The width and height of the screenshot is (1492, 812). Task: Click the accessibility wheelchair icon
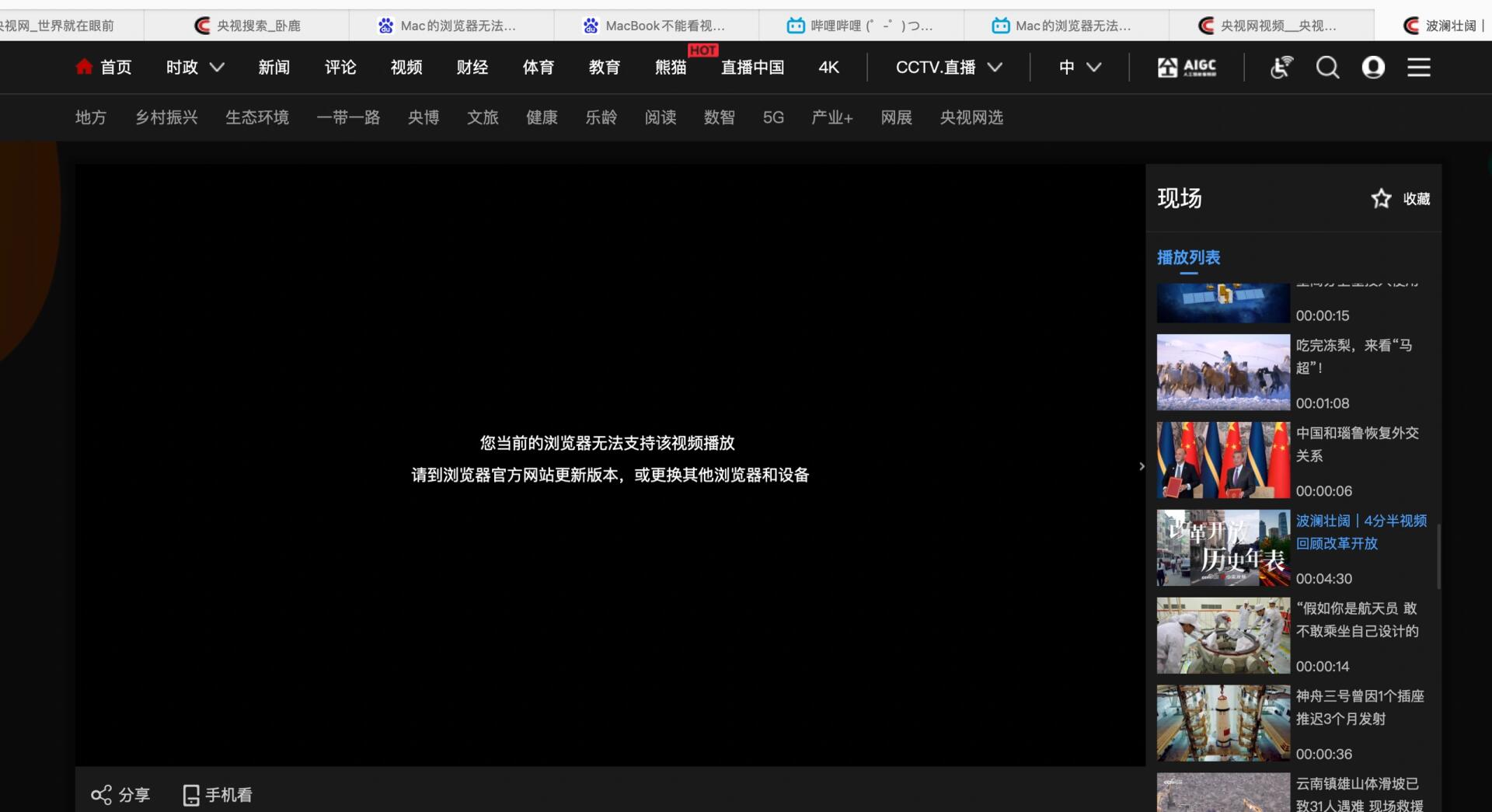coord(1281,68)
